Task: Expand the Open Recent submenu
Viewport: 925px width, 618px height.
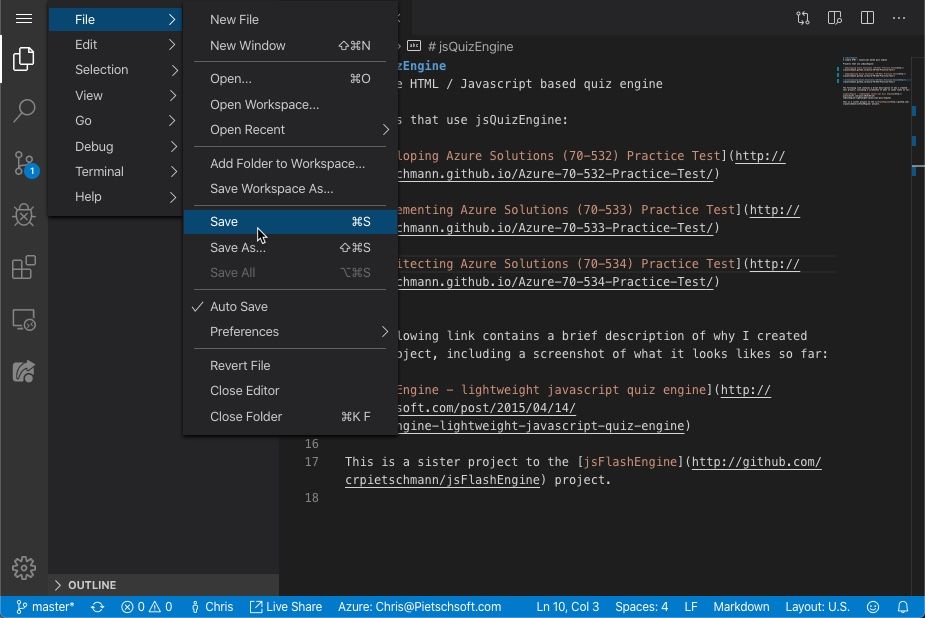Action: tap(290, 130)
